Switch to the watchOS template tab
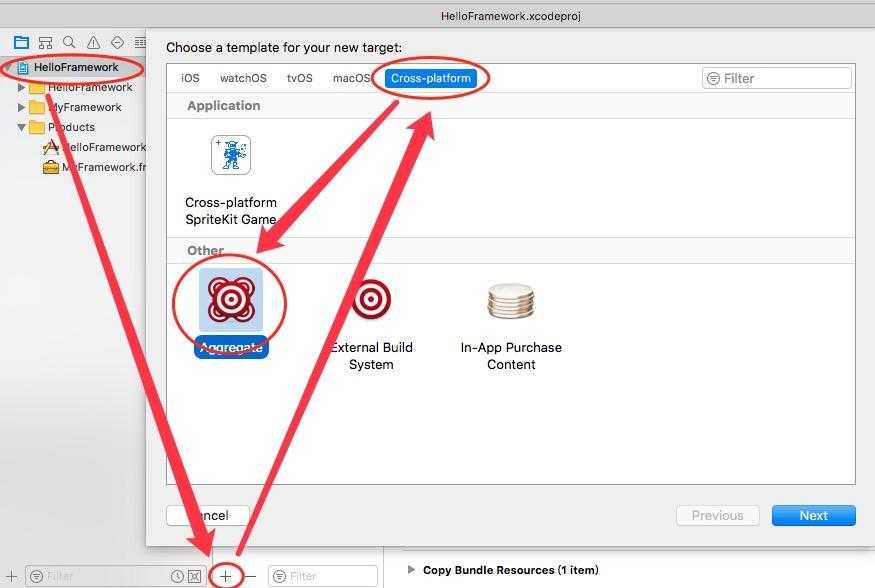Screen dimensions: 875x588 [x=243, y=78]
